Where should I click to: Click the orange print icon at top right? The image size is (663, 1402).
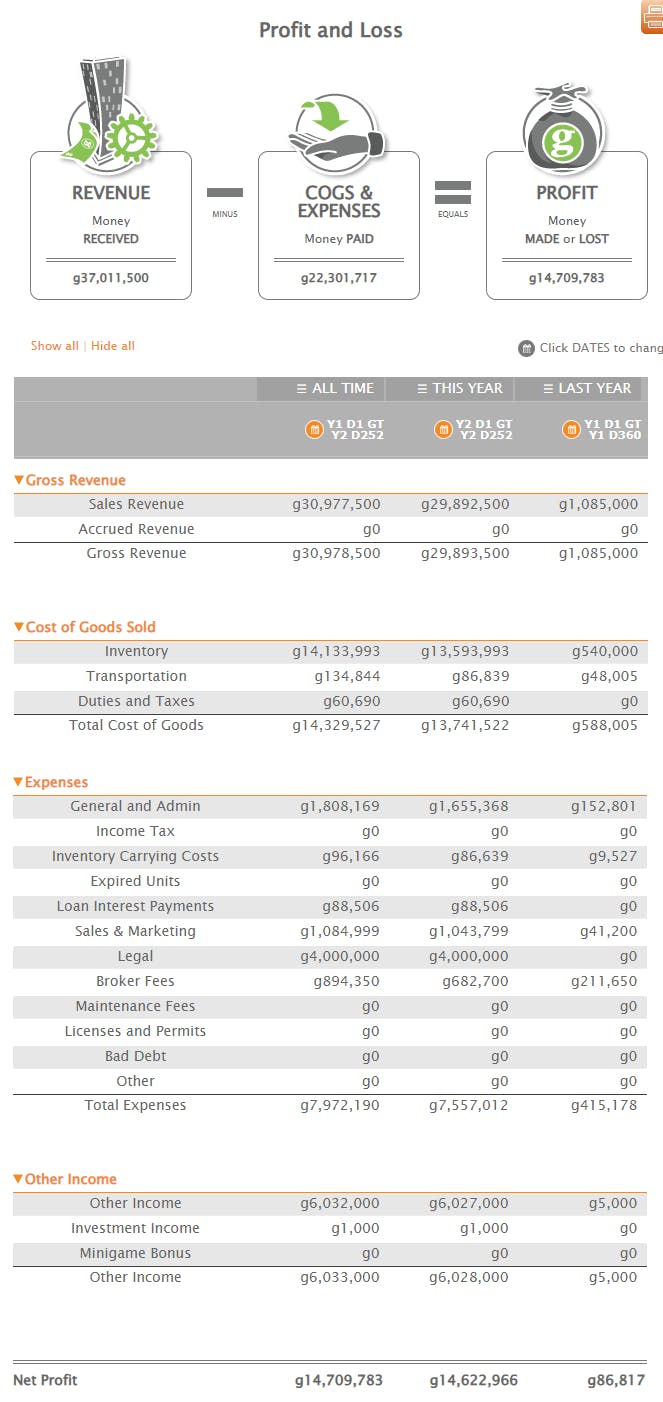[653, 17]
